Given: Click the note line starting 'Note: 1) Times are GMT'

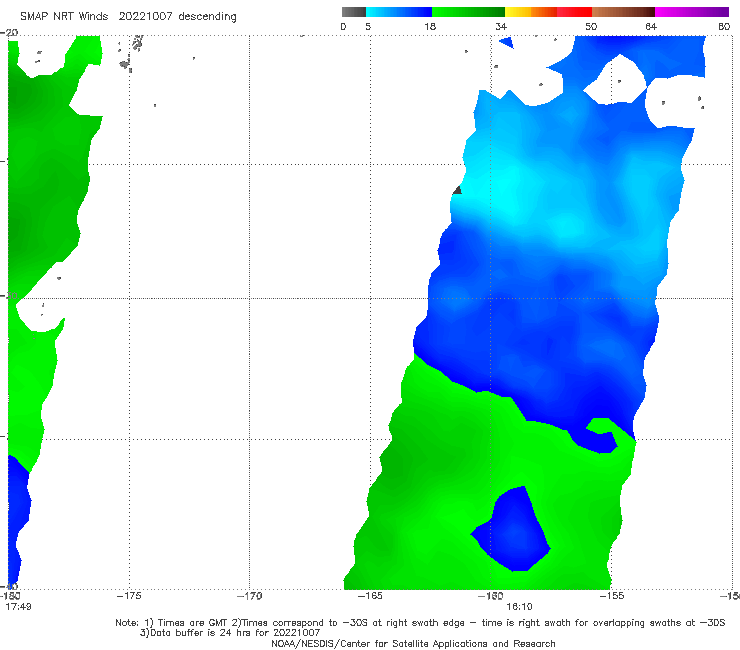Looking at the screenshot, I should click(420, 623).
